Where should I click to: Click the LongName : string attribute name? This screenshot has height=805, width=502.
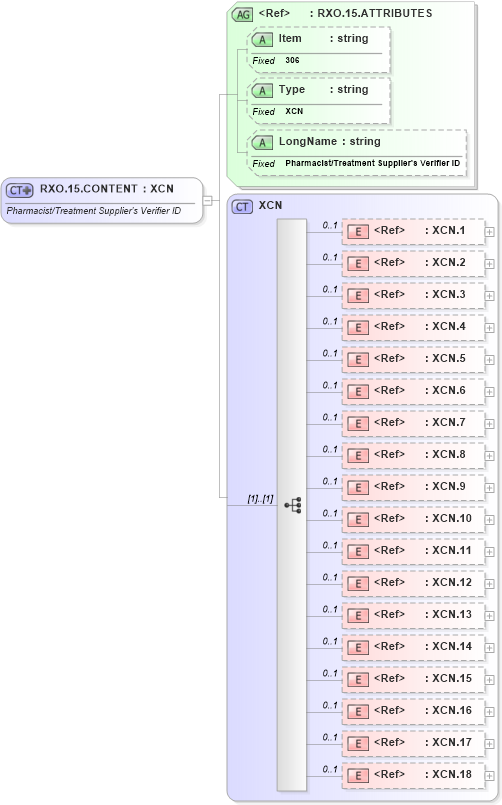(330, 142)
